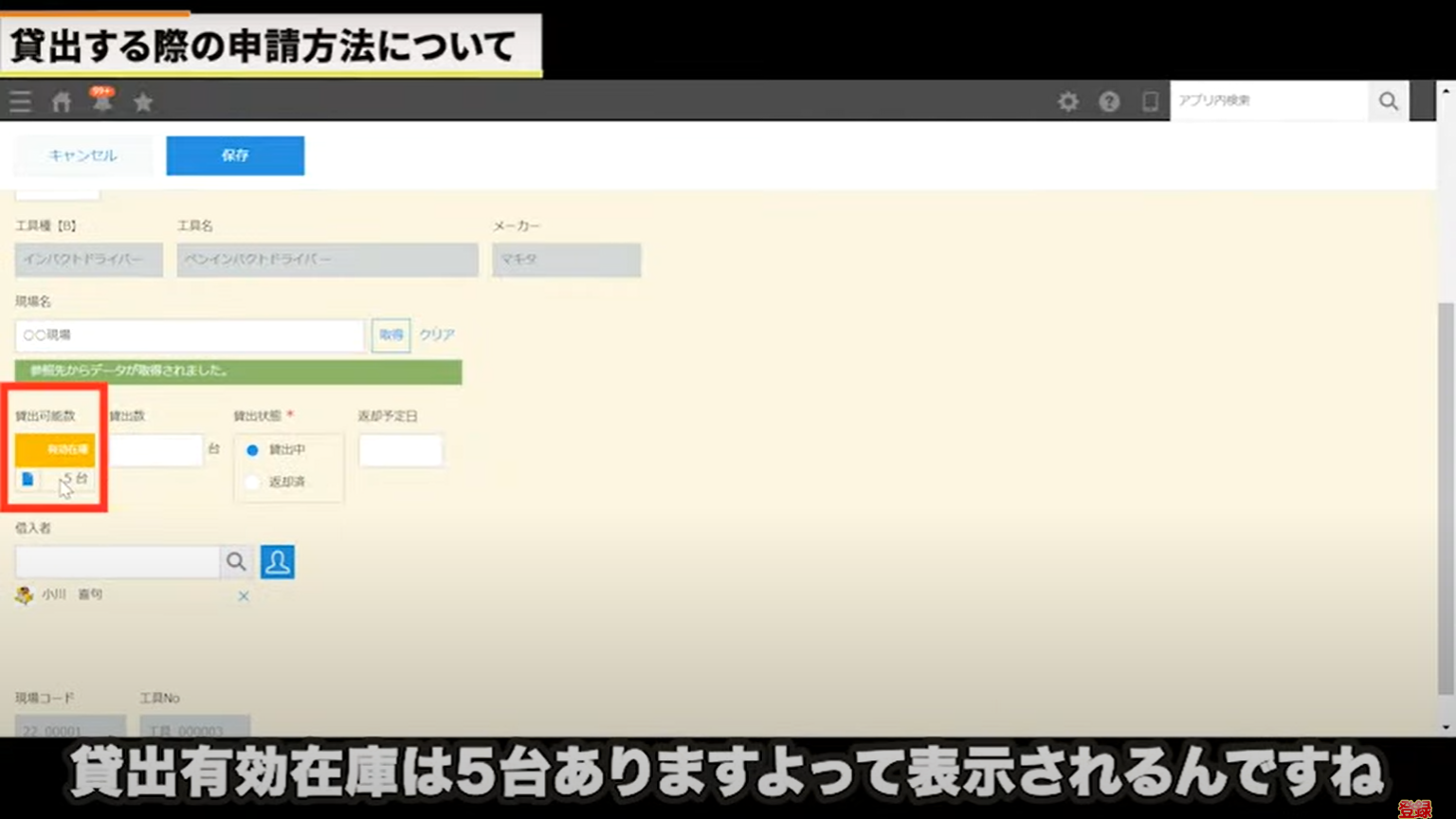Image resolution: width=1456 pixels, height=819 pixels.
Task: Click the favorites star icon
Action: coord(142,101)
